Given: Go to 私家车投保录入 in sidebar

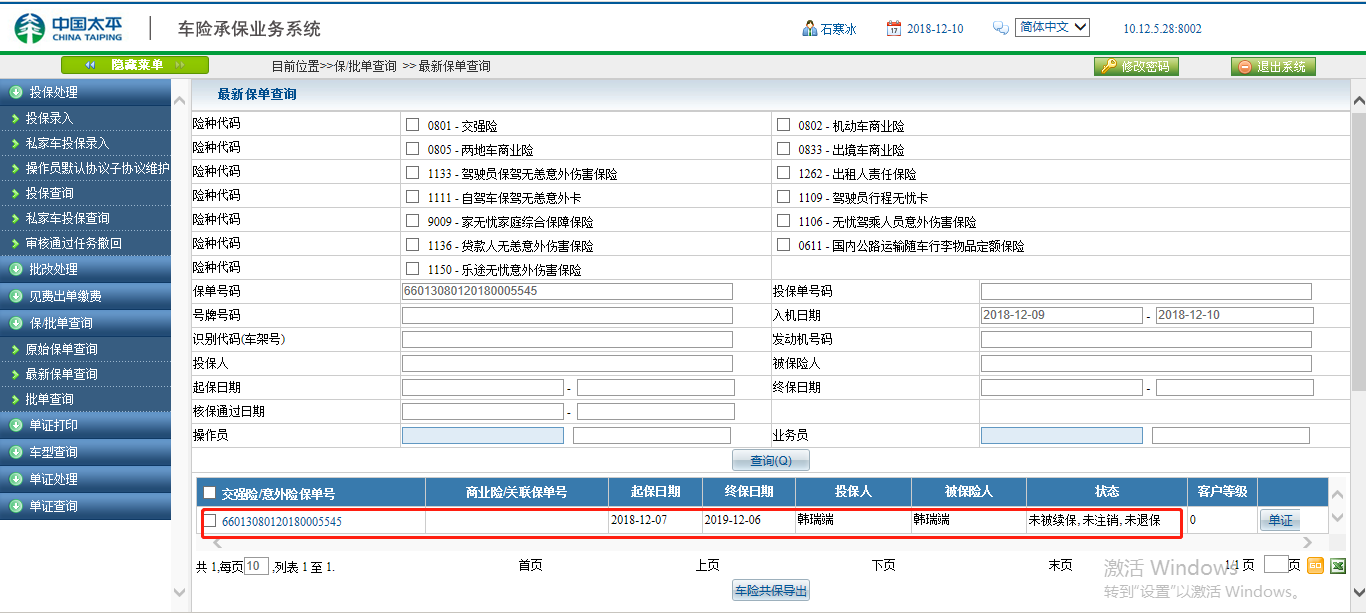Looking at the screenshot, I should [x=67, y=143].
